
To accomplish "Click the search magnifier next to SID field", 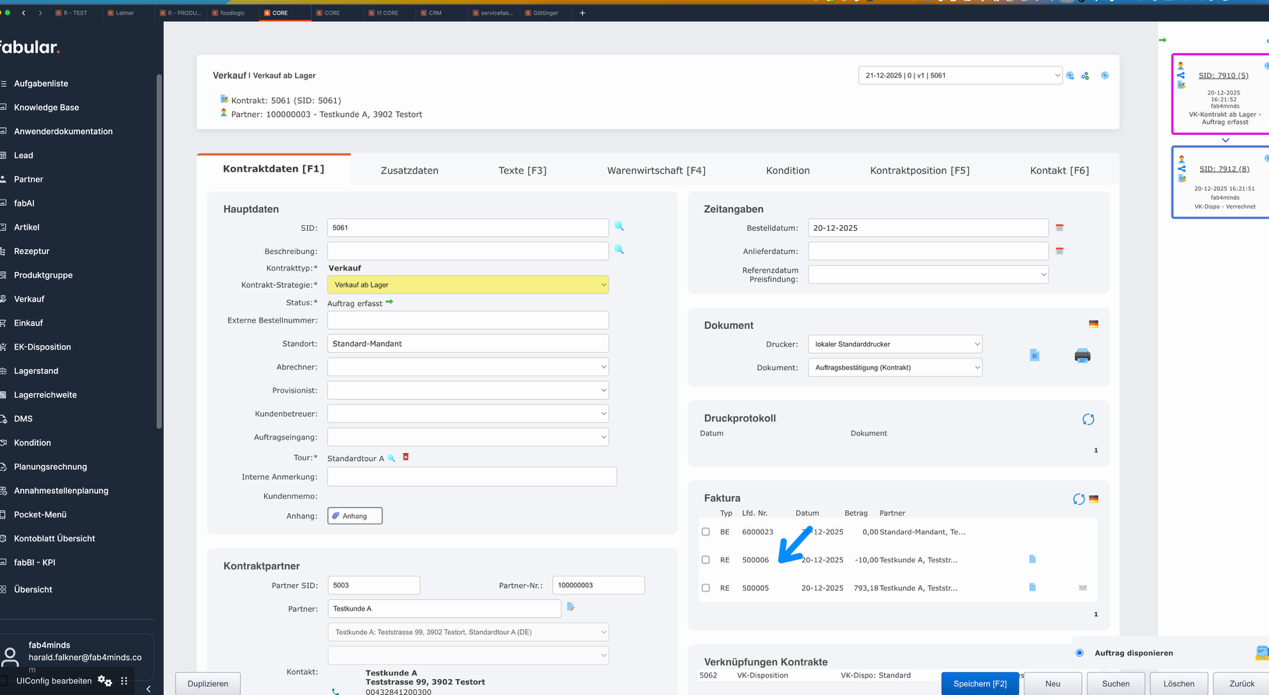I will [619, 227].
